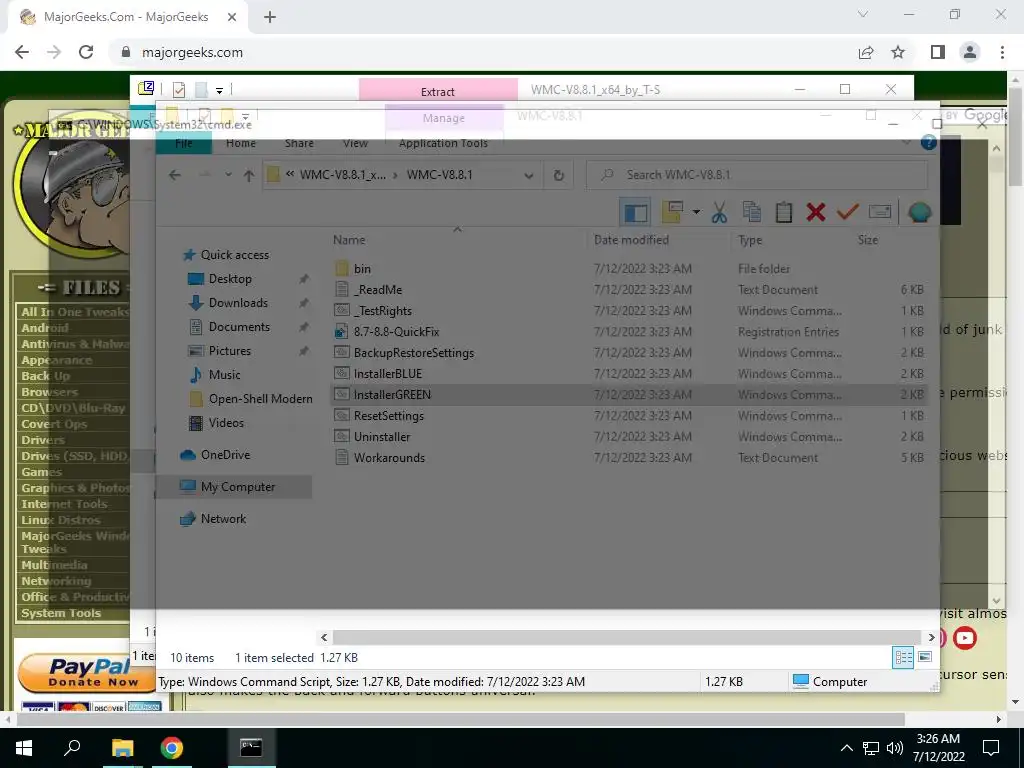Switch to large thumbnails view in the status bar
The height and width of the screenshot is (768, 1024).
coord(925,657)
